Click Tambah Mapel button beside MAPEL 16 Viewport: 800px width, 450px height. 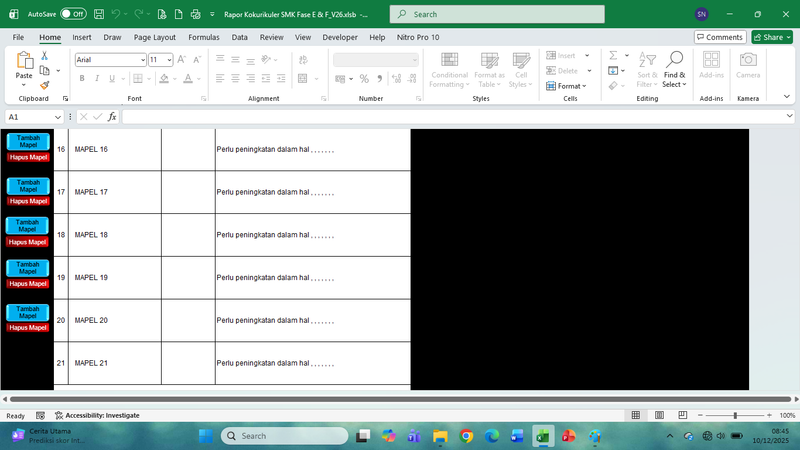tap(28, 142)
